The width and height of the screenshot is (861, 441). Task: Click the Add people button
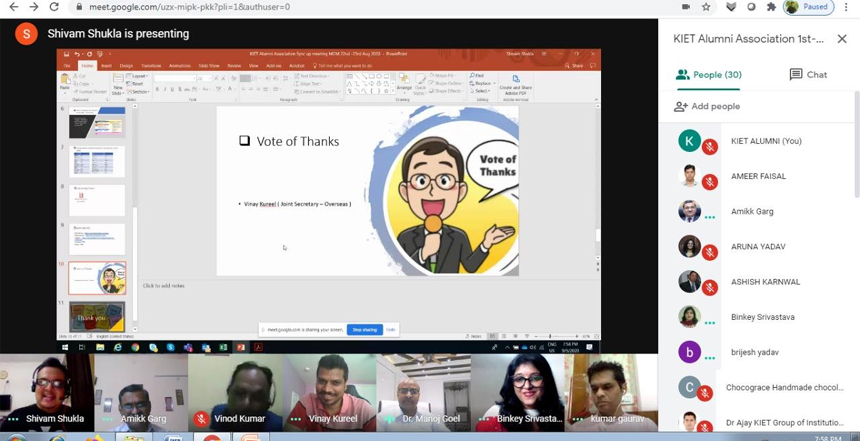pos(707,106)
